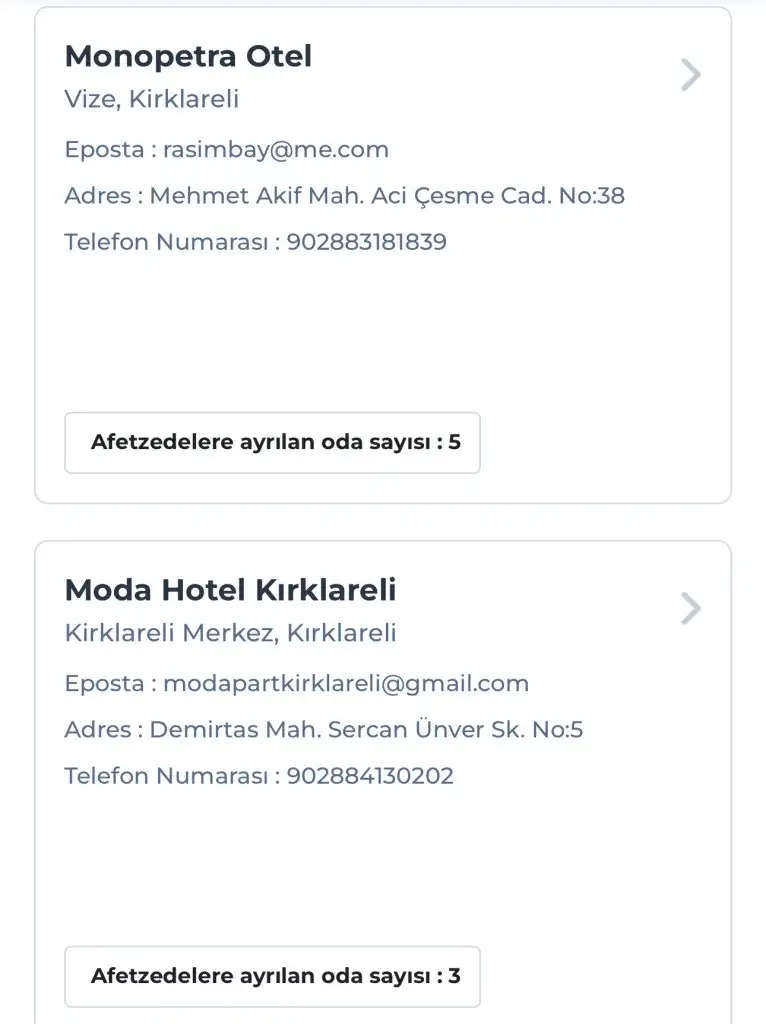Dial phone number 902884130202
The height and width of the screenshot is (1024, 766).
coord(370,776)
